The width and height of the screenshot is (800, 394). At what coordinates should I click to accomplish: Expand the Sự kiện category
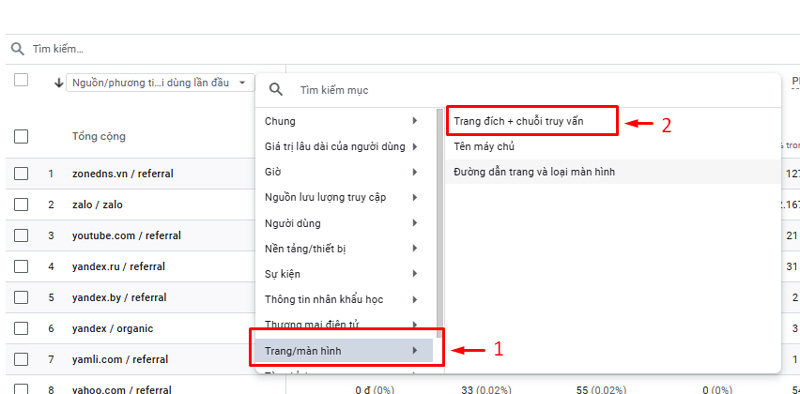344,274
